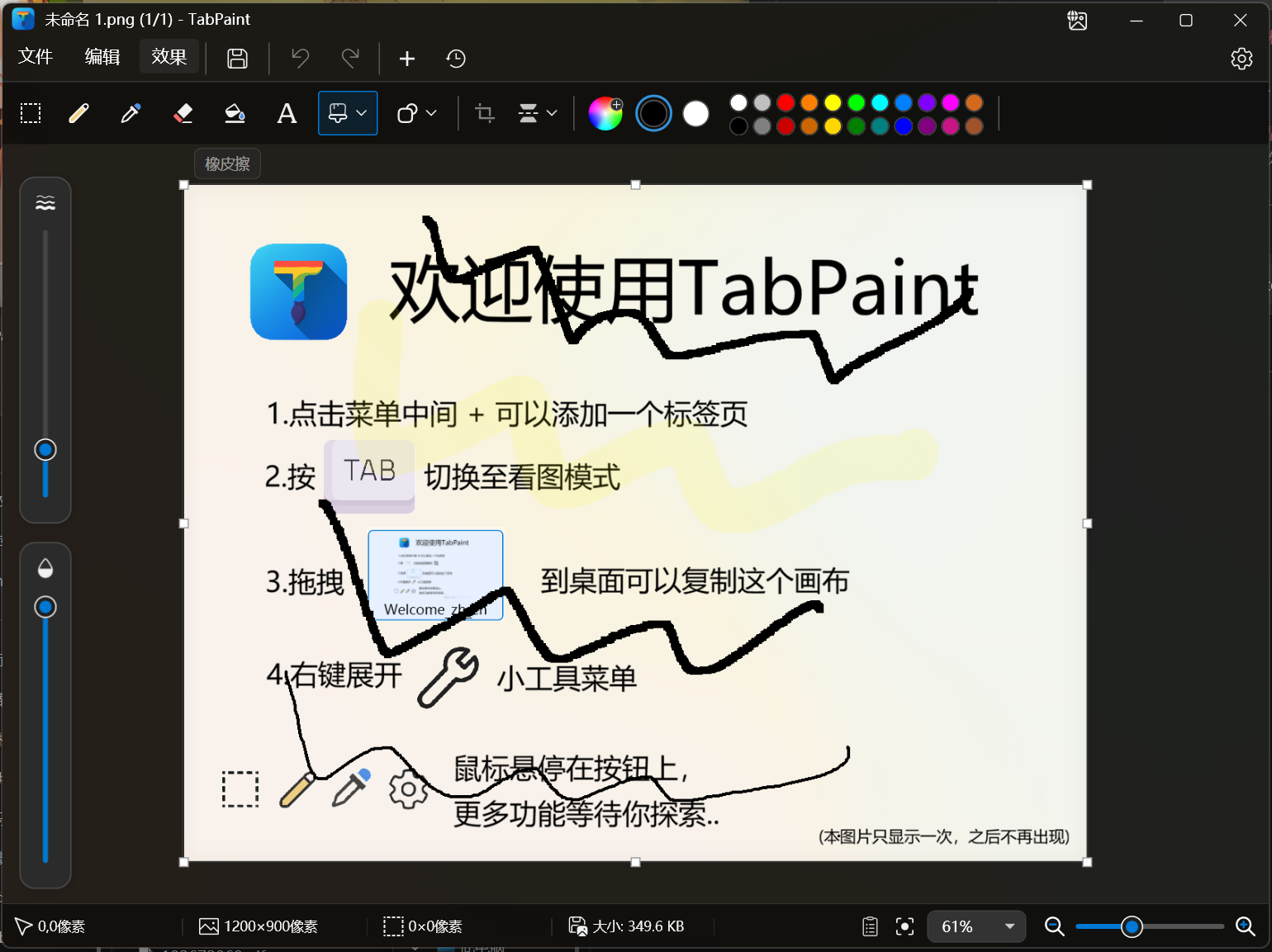1272x952 pixels.
Task: Expand the Brush tool options dropdown
Action: pos(360,113)
